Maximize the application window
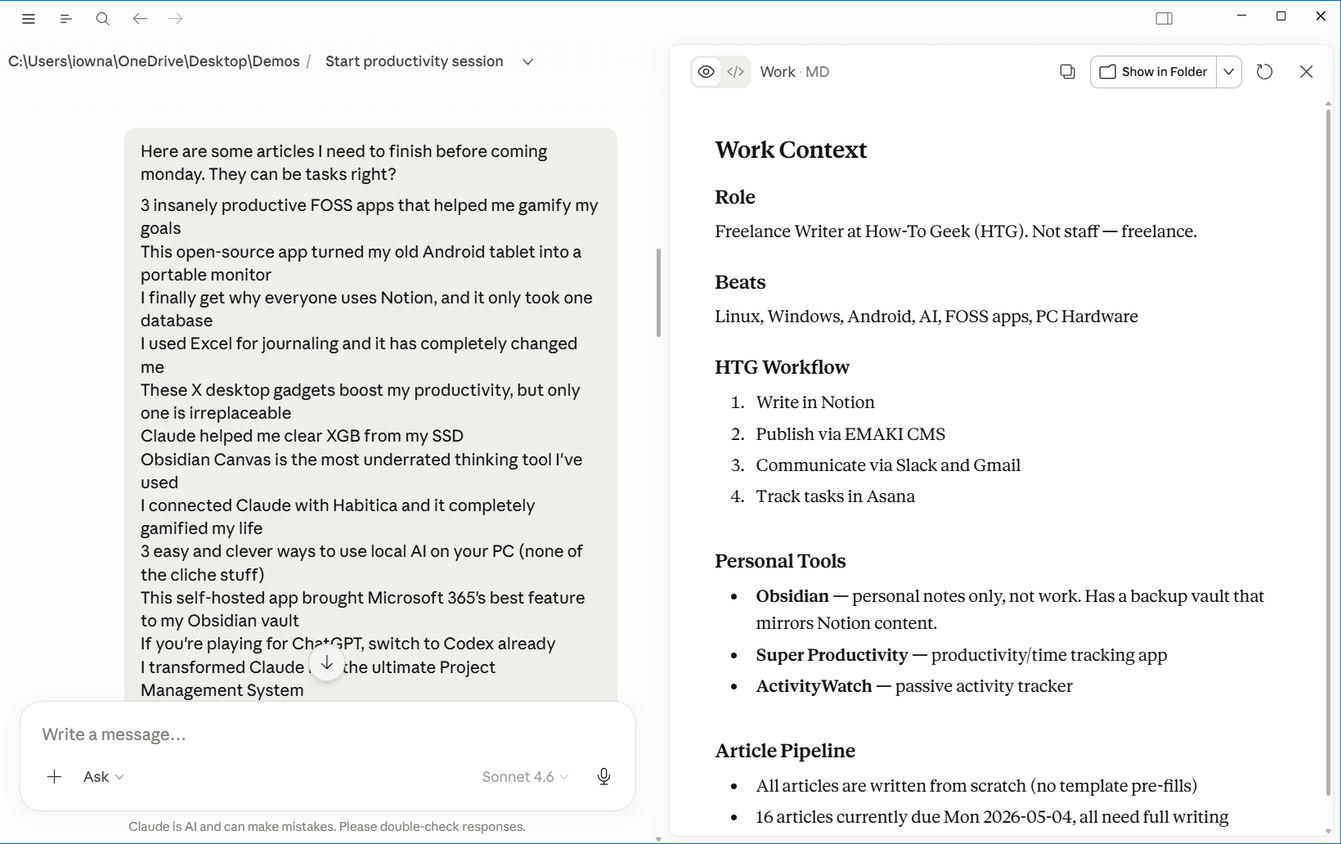The width and height of the screenshot is (1341, 844). click(x=1281, y=16)
